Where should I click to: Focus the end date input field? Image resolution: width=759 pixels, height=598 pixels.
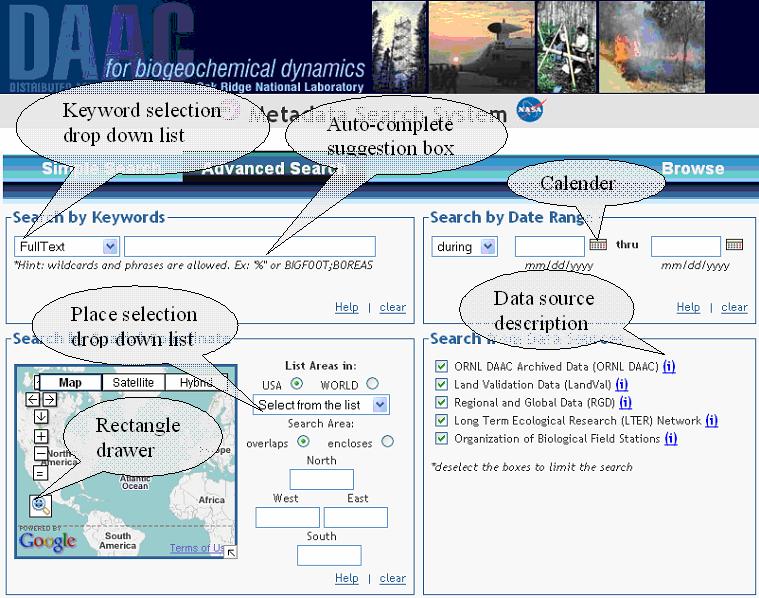[686, 246]
